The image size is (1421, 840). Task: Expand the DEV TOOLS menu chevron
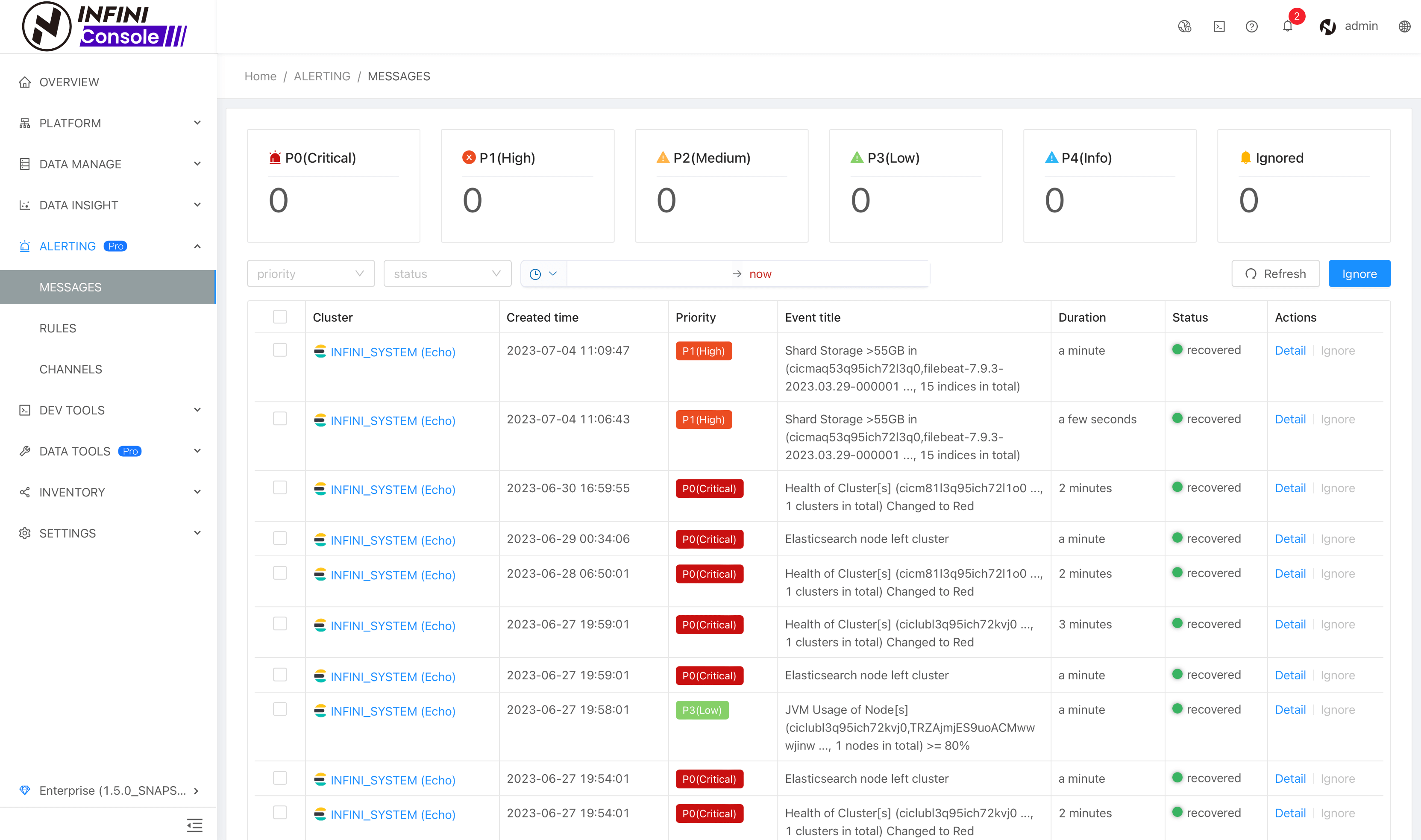[197, 410]
